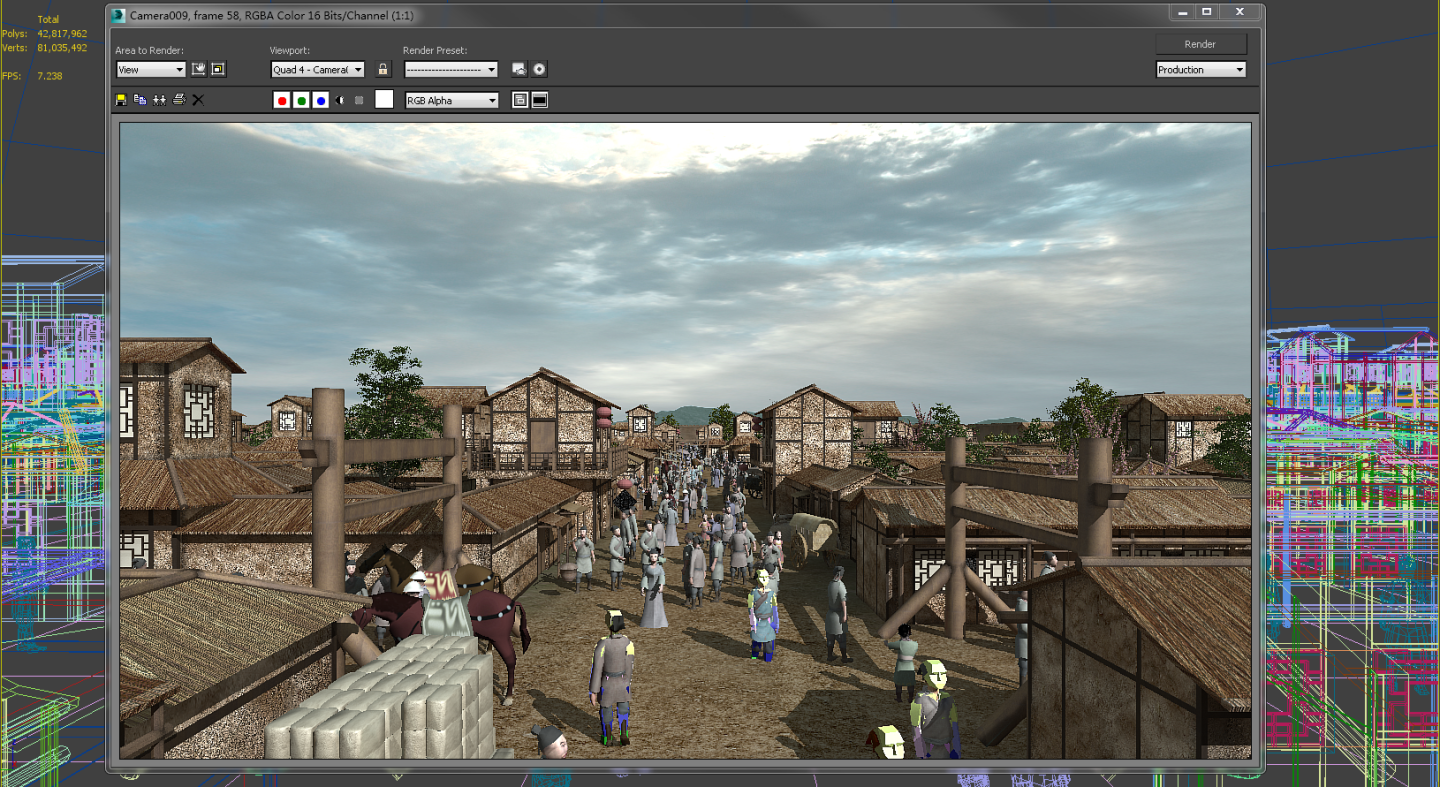This screenshot has width=1440, height=787.
Task: Click the Polys count 42,817,962
Action: coord(62,33)
